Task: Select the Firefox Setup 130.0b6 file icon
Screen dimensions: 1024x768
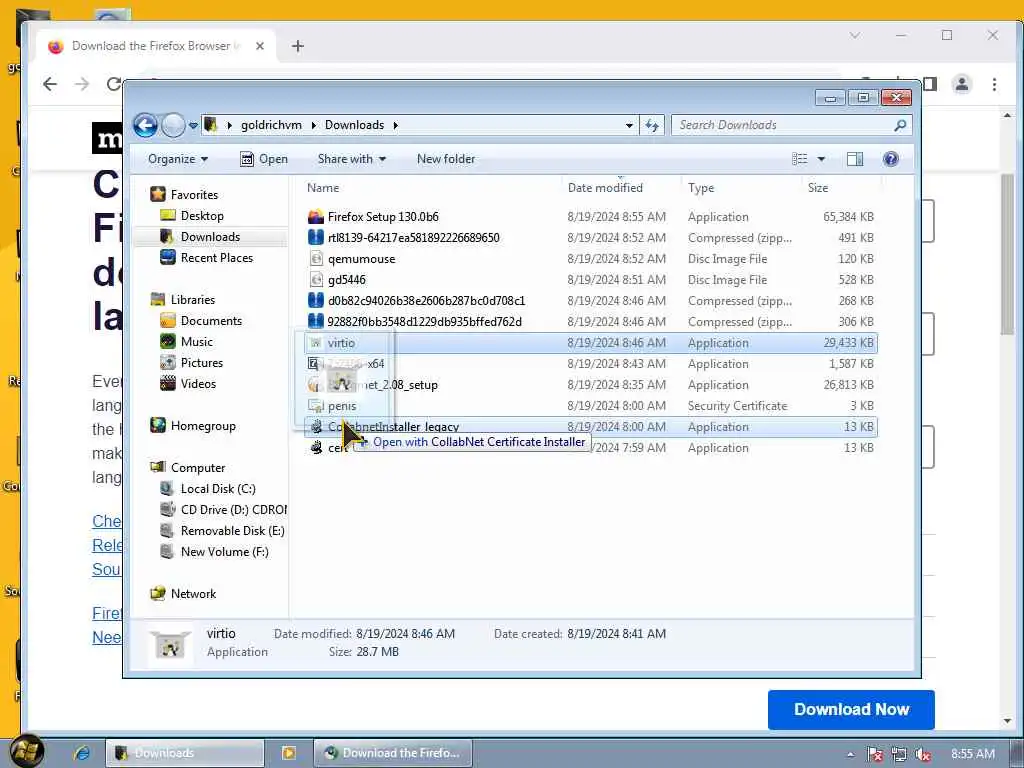Action: pyautogui.click(x=316, y=217)
